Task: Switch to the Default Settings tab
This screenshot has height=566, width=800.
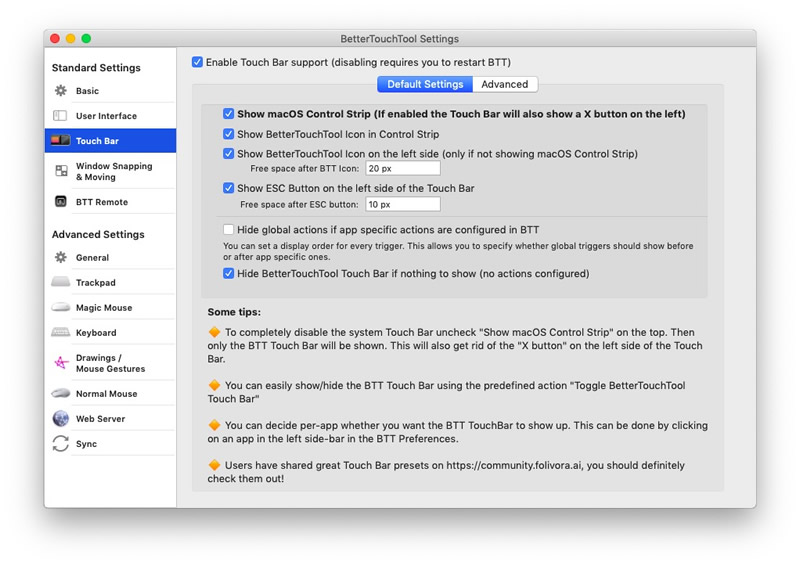Action: [425, 84]
